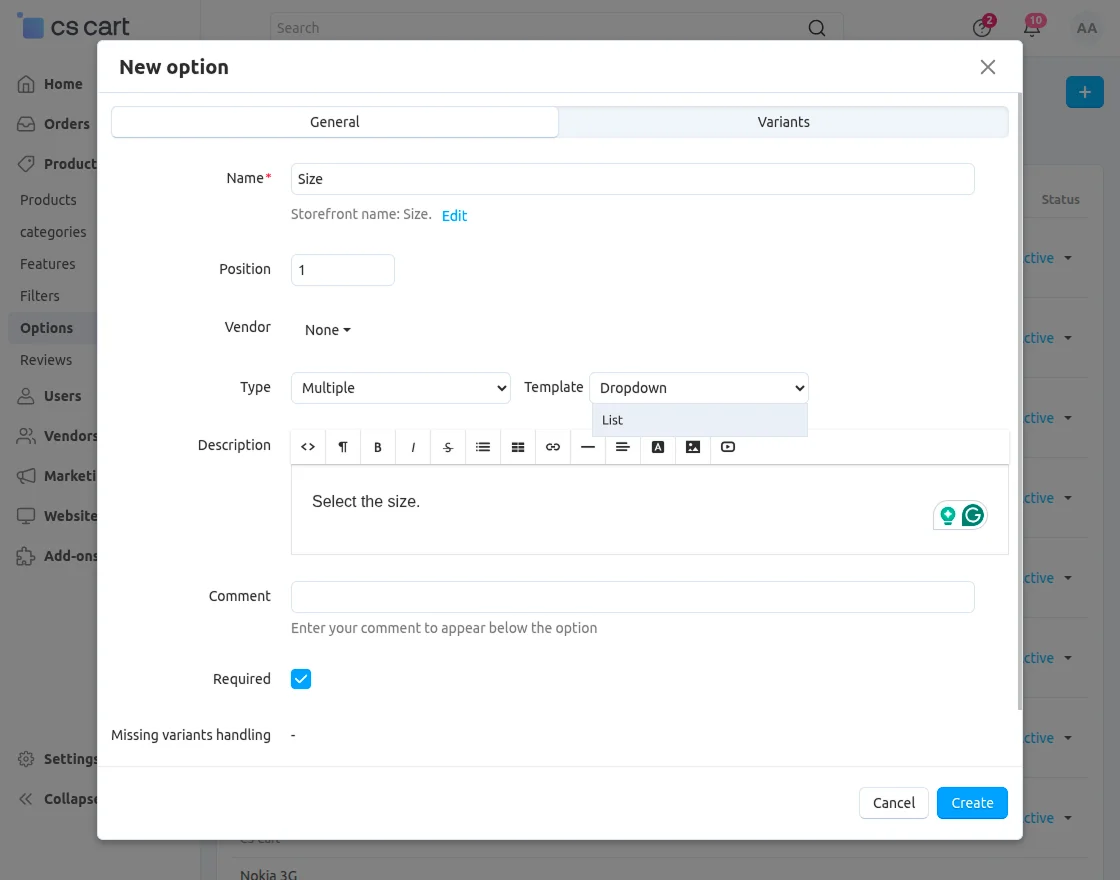Click the Create button
Screen dimensions: 1120x880
point(971,802)
